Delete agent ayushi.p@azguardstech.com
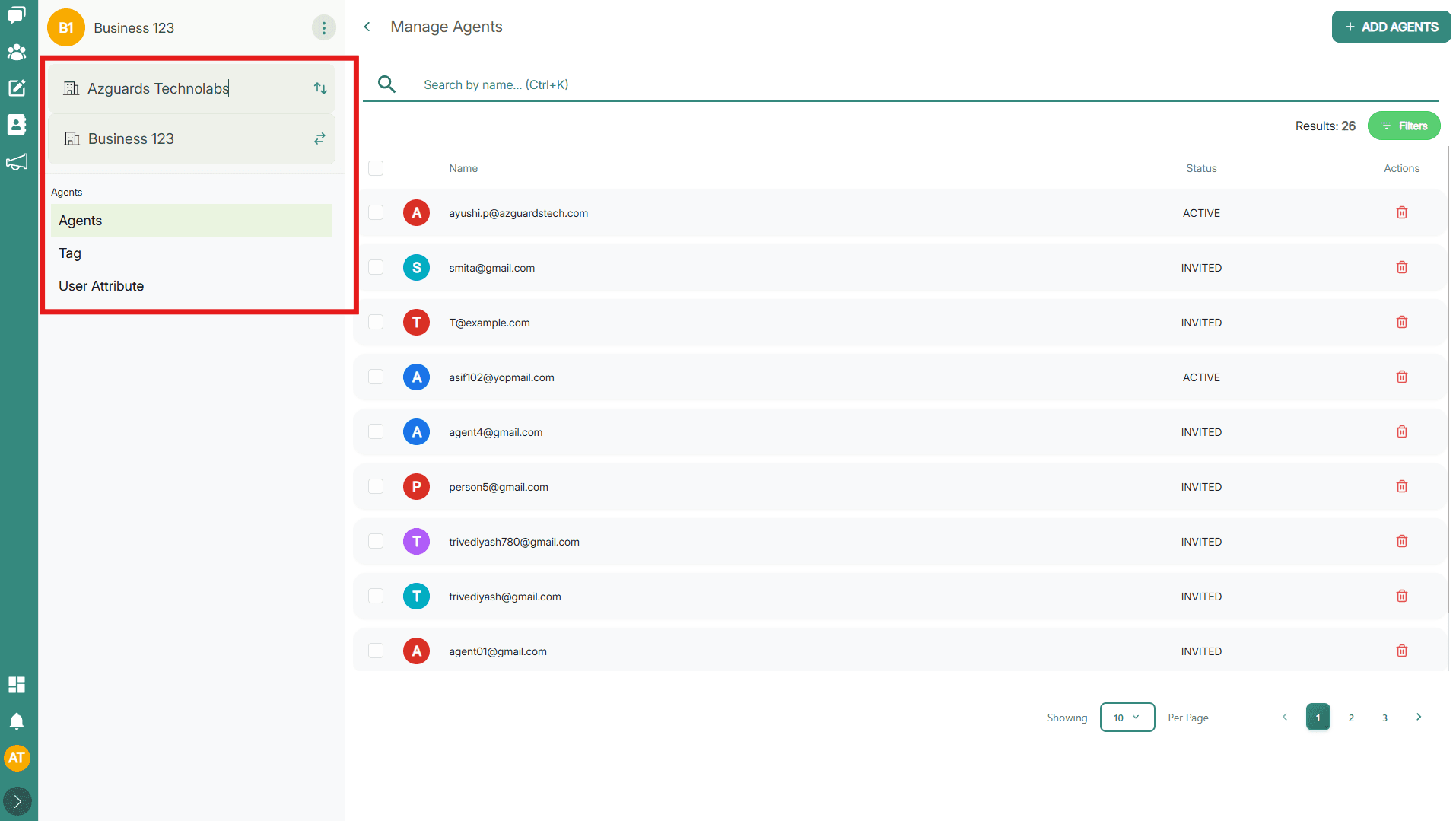Image resolution: width=1456 pixels, height=821 pixels. coord(1402,213)
